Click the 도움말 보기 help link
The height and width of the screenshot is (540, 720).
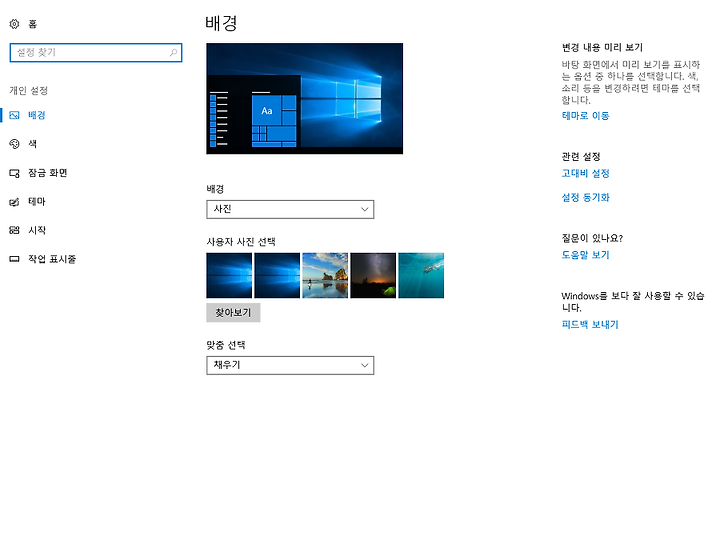click(585, 255)
